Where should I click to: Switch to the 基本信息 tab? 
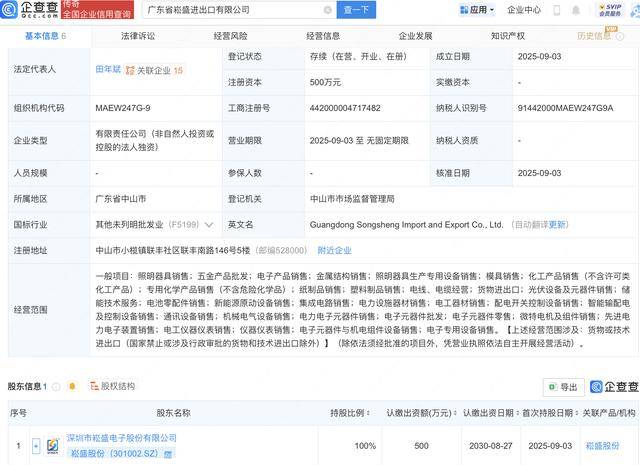pyautogui.click(x=45, y=36)
